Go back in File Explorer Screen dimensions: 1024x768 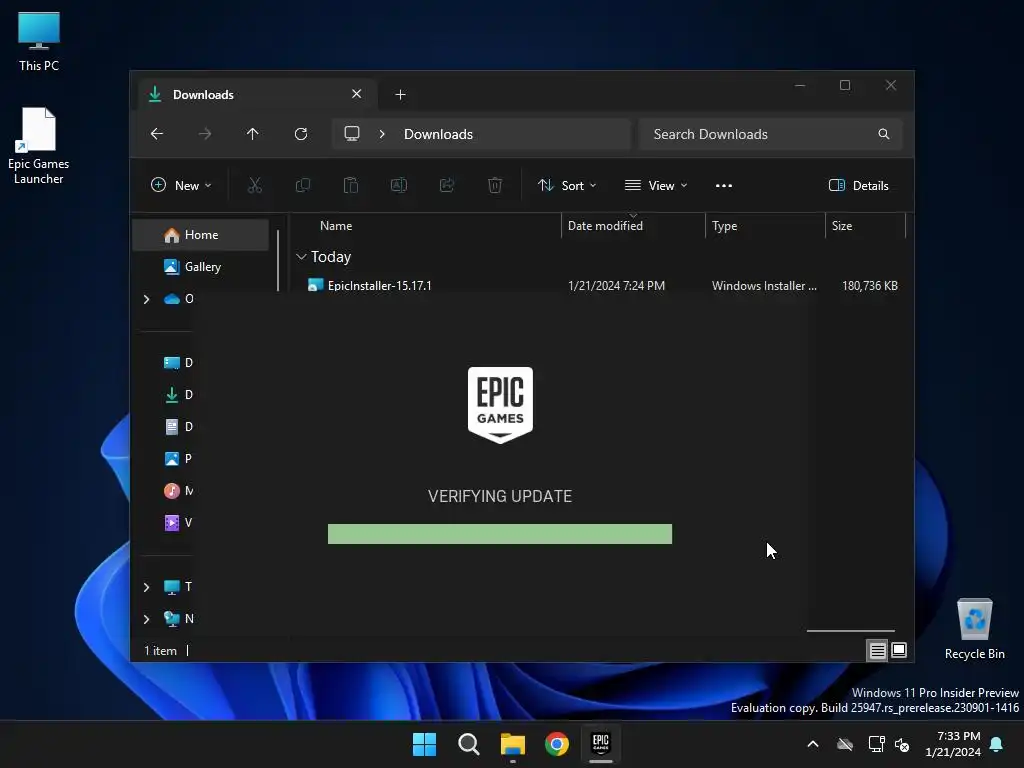tap(157, 134)
